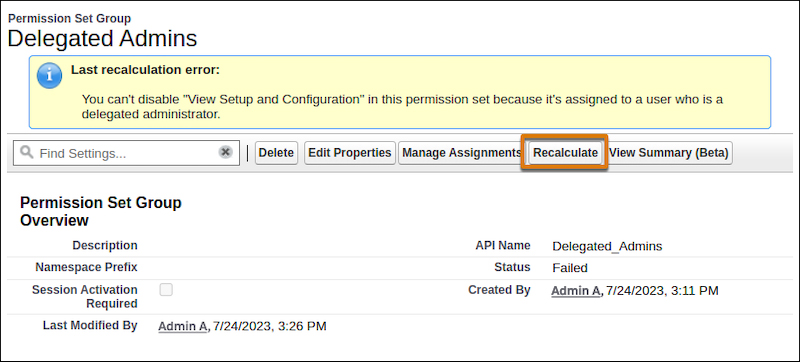This screenshot has height=362, width=800.
Task: Click the highlighted Recalculate button
Action: [565, 153]
